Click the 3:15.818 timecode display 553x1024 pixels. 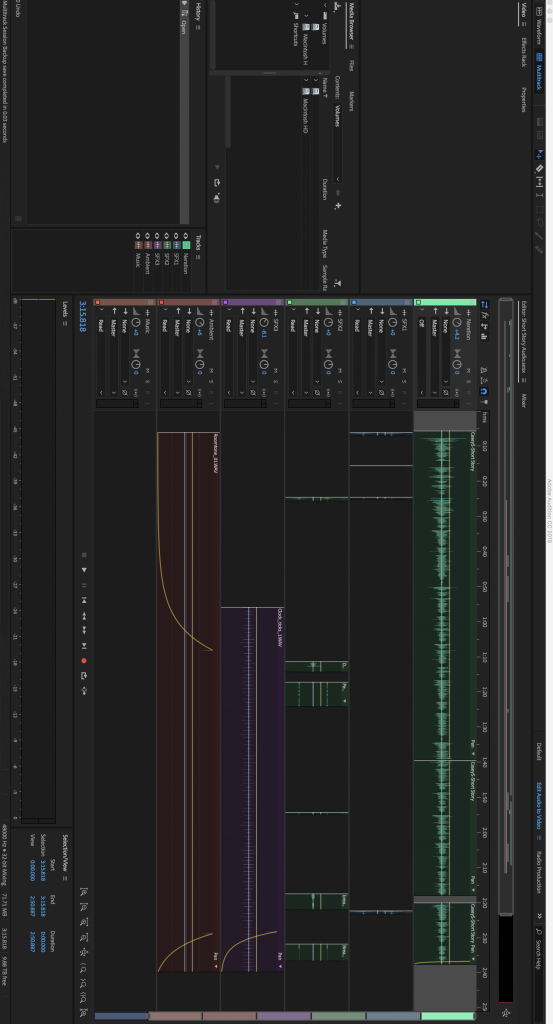click(x=84, y=315)
